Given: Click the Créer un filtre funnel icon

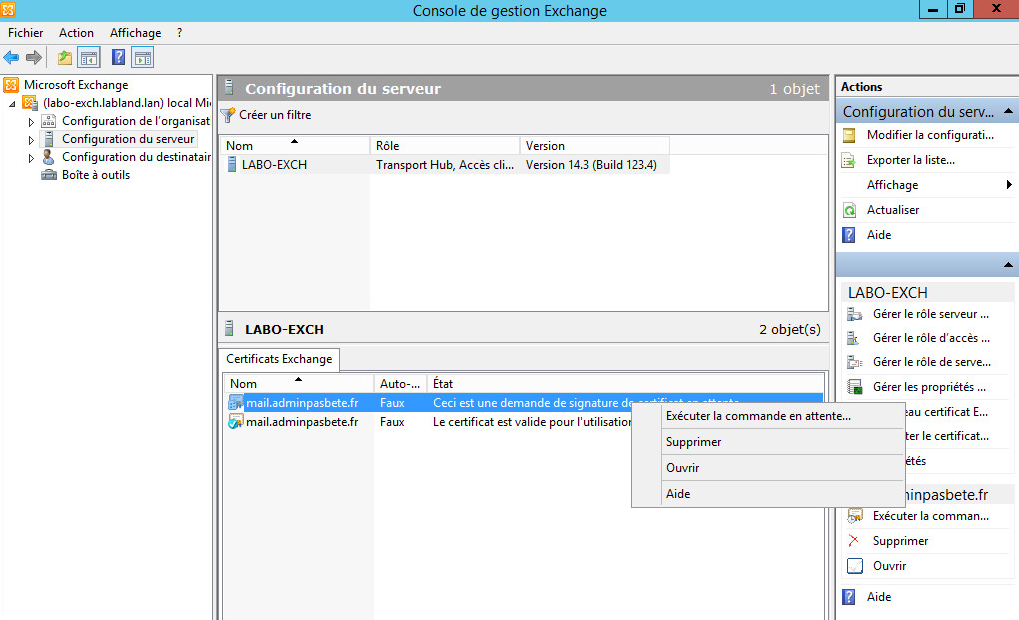Looking at the screenshot, I should tap(228, 115).
